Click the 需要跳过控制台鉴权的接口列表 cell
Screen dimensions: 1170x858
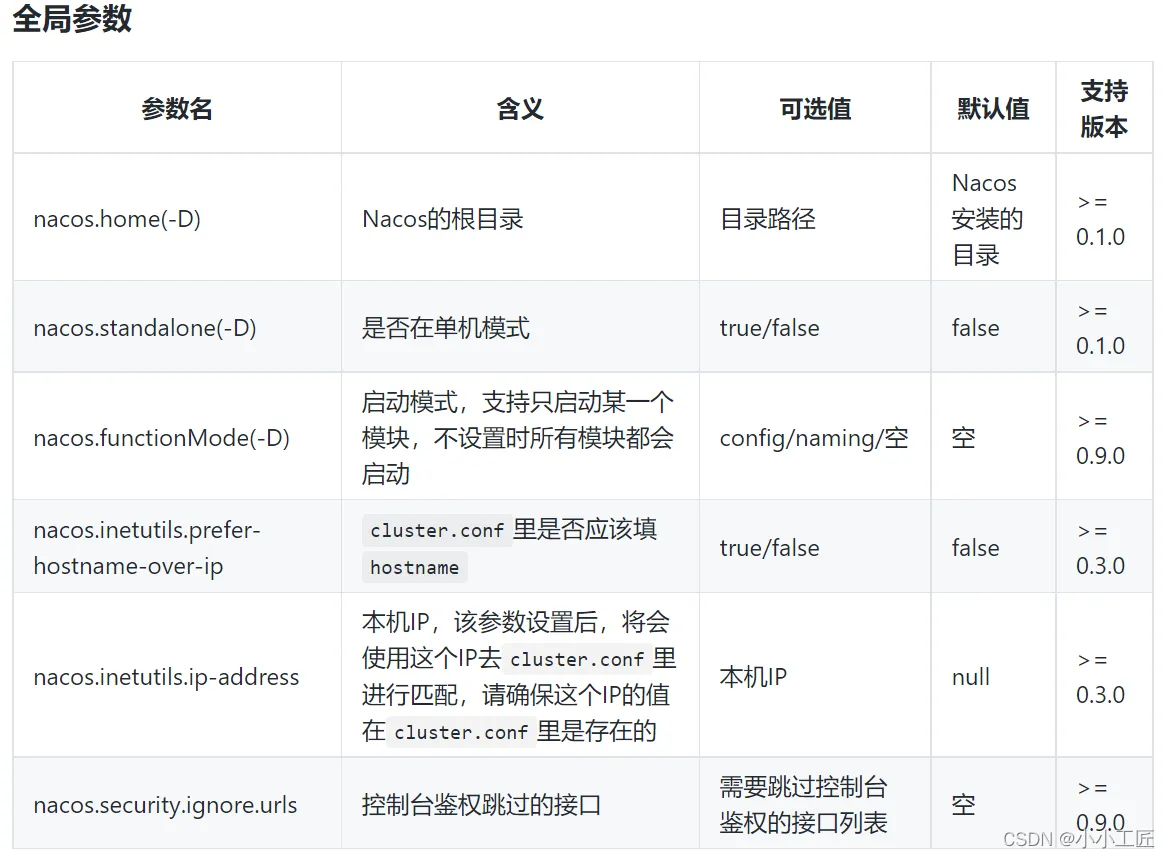(x=803, y=805)
